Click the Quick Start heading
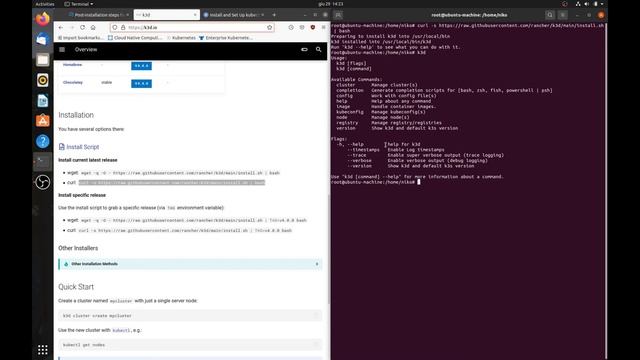The image size is (640, 360). tap(76, 287)
